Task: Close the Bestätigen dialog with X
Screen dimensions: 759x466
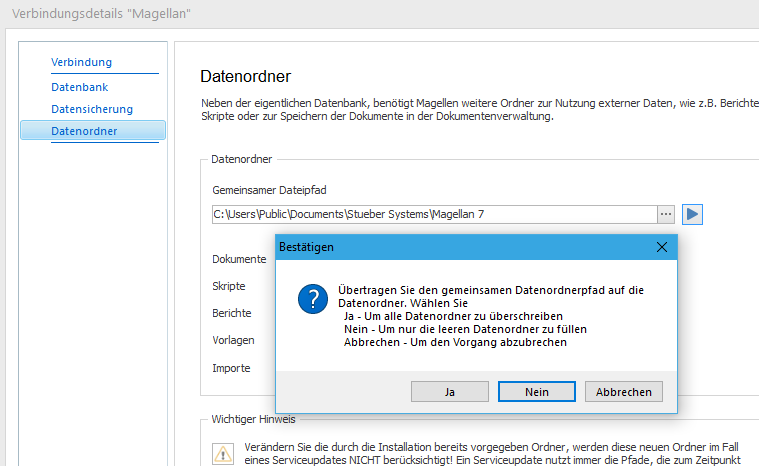Action: point(662,247)
